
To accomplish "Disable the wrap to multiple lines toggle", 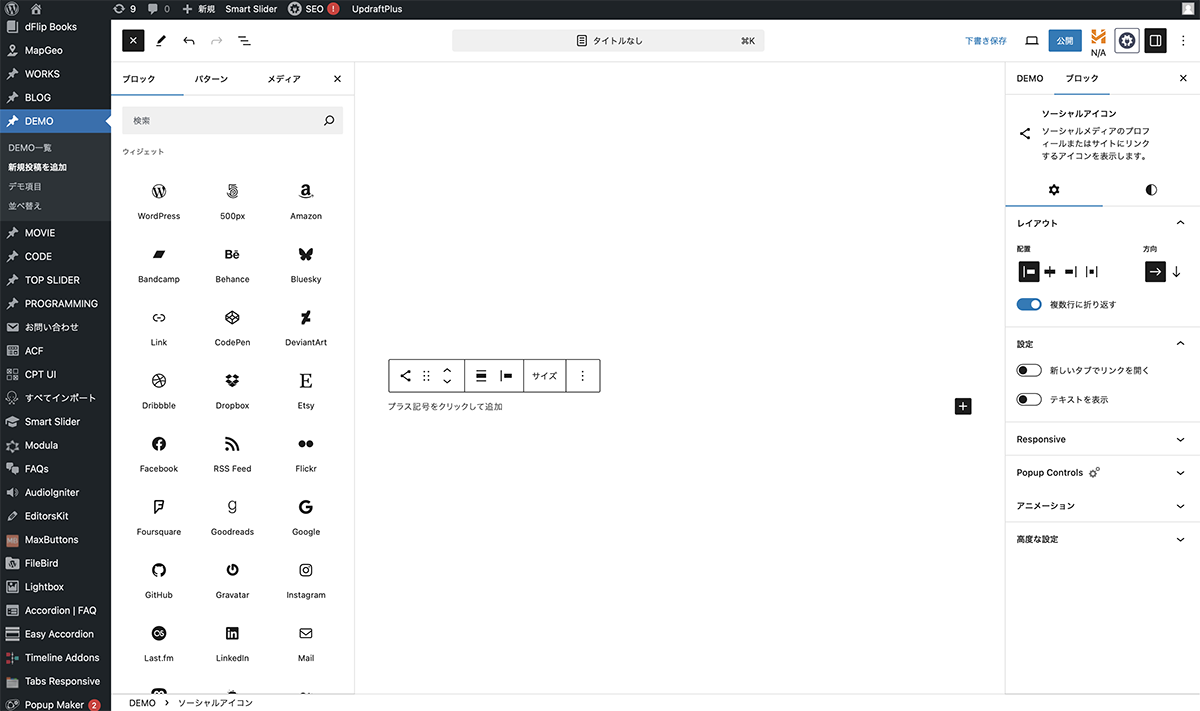I will pos(1029,304).
